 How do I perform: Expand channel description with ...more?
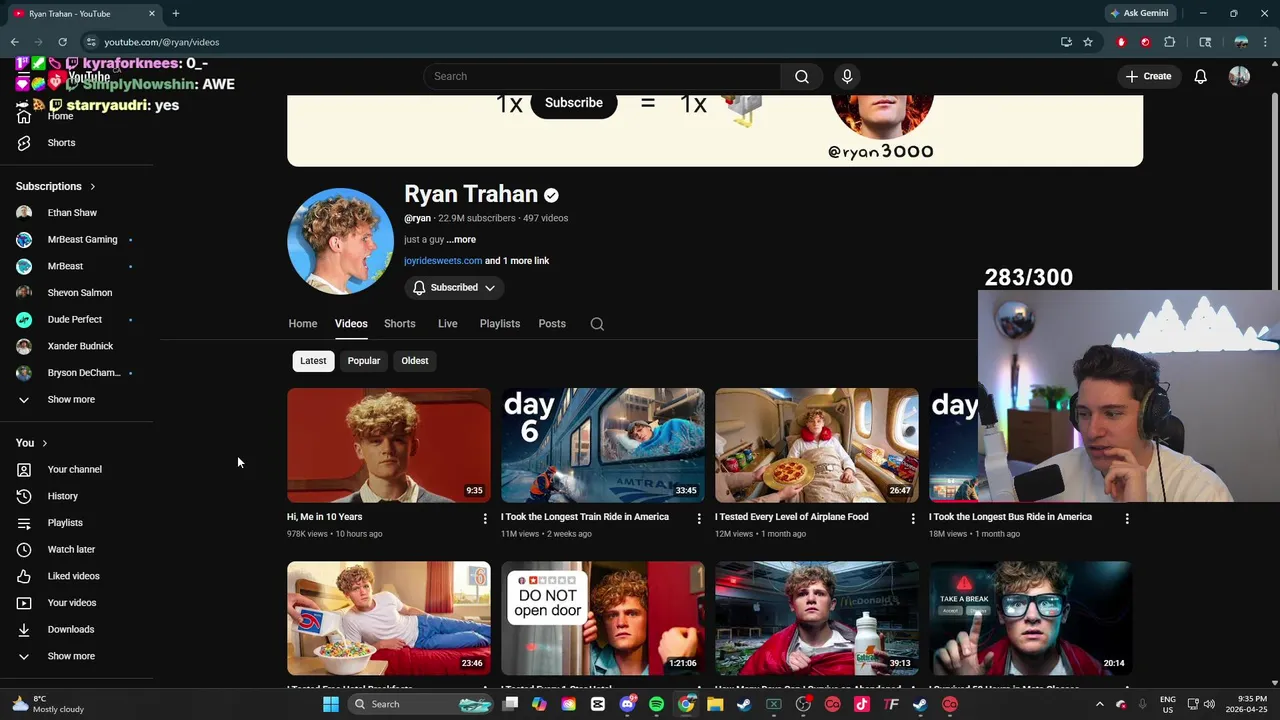pyautogui.click(x=461, y=240)
